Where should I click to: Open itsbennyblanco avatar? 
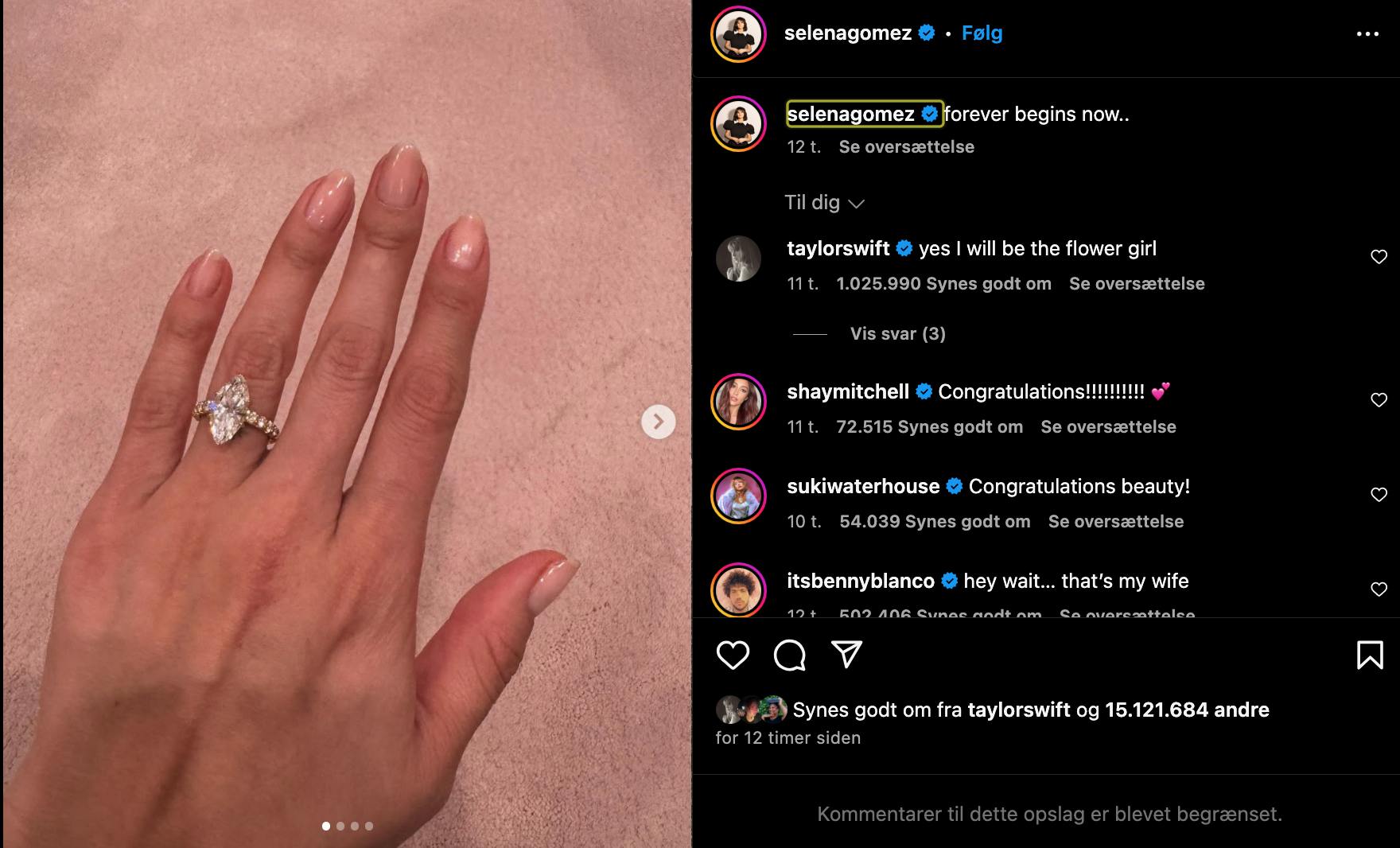coord(738,589)
